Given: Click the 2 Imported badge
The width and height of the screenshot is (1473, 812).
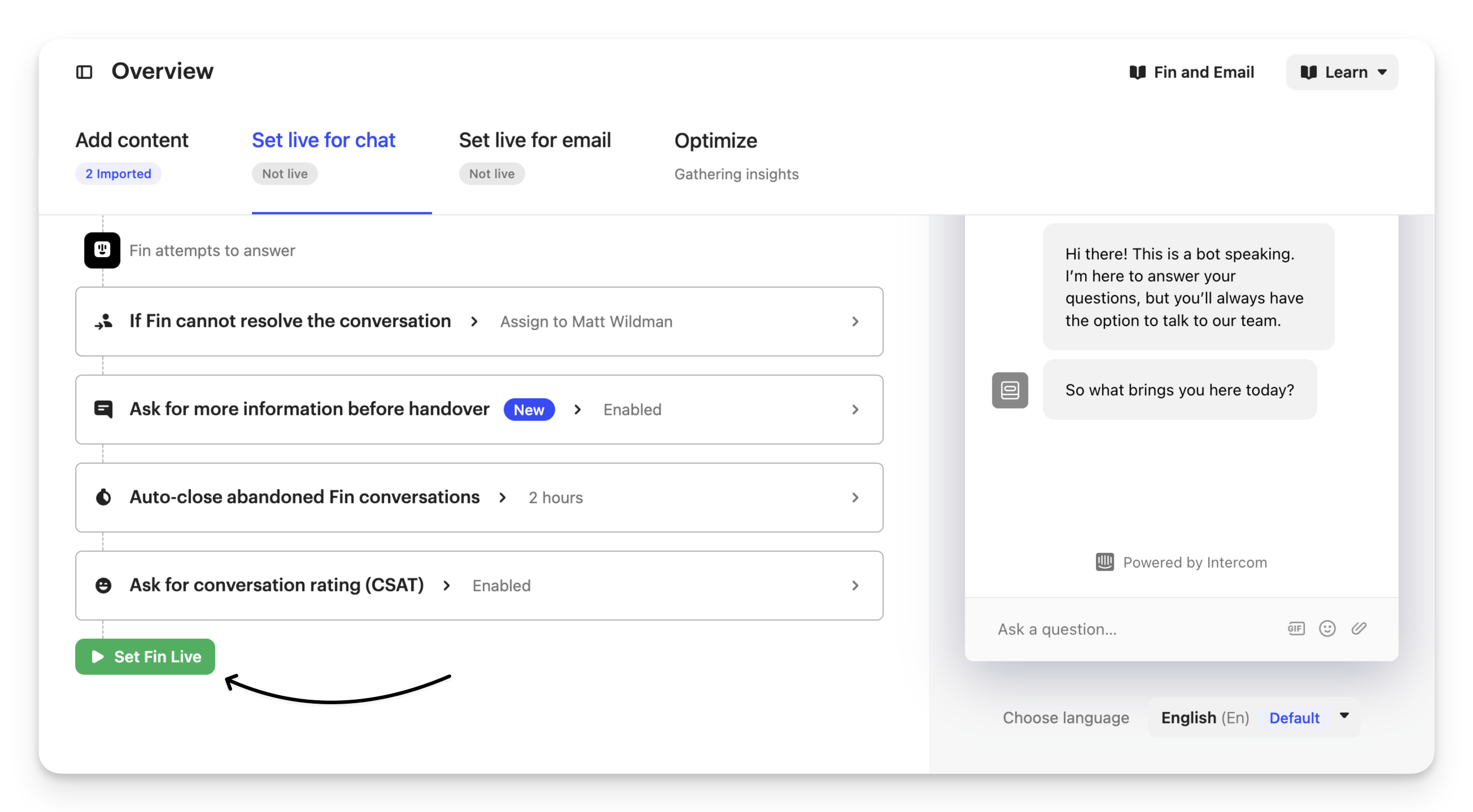Looking at the screenshot, I should (119, 174).
